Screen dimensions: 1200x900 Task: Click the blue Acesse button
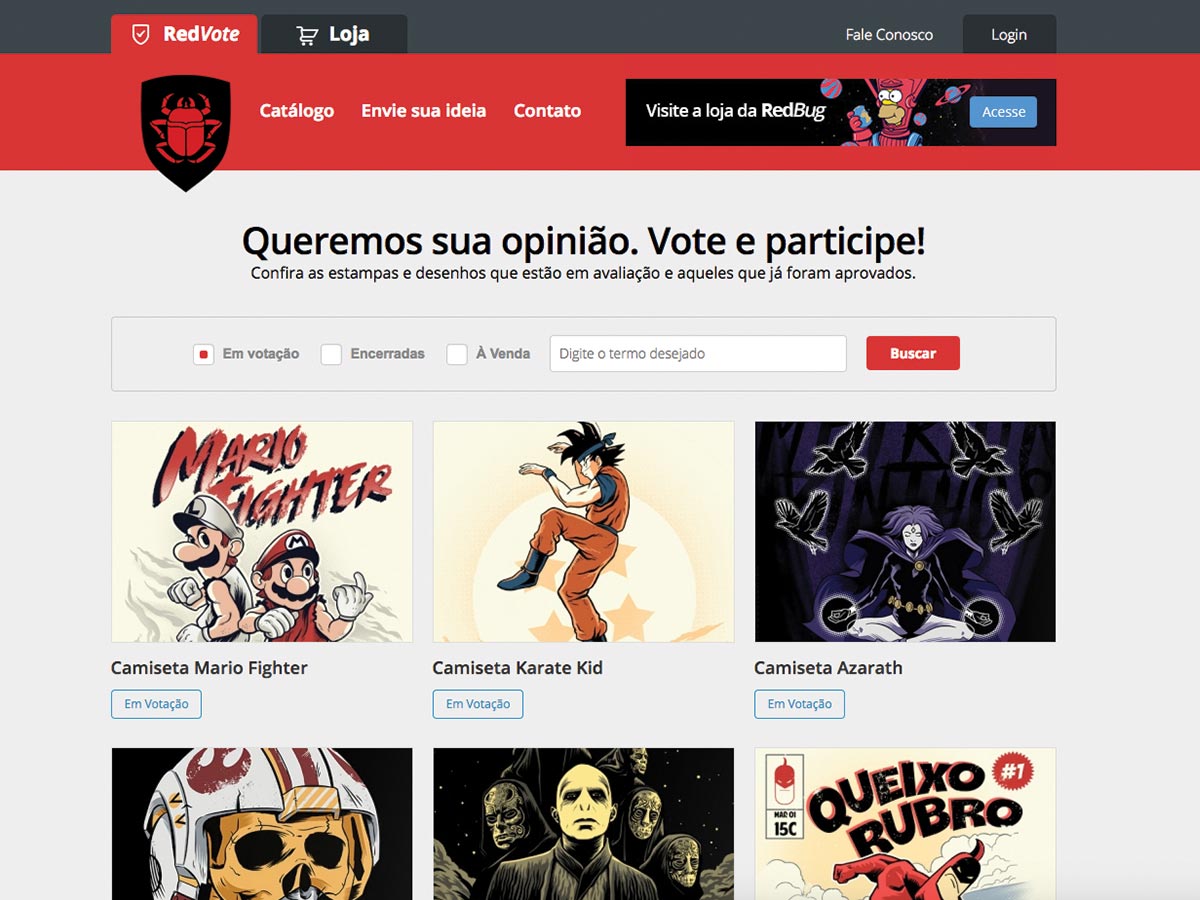click(1003, 112)
